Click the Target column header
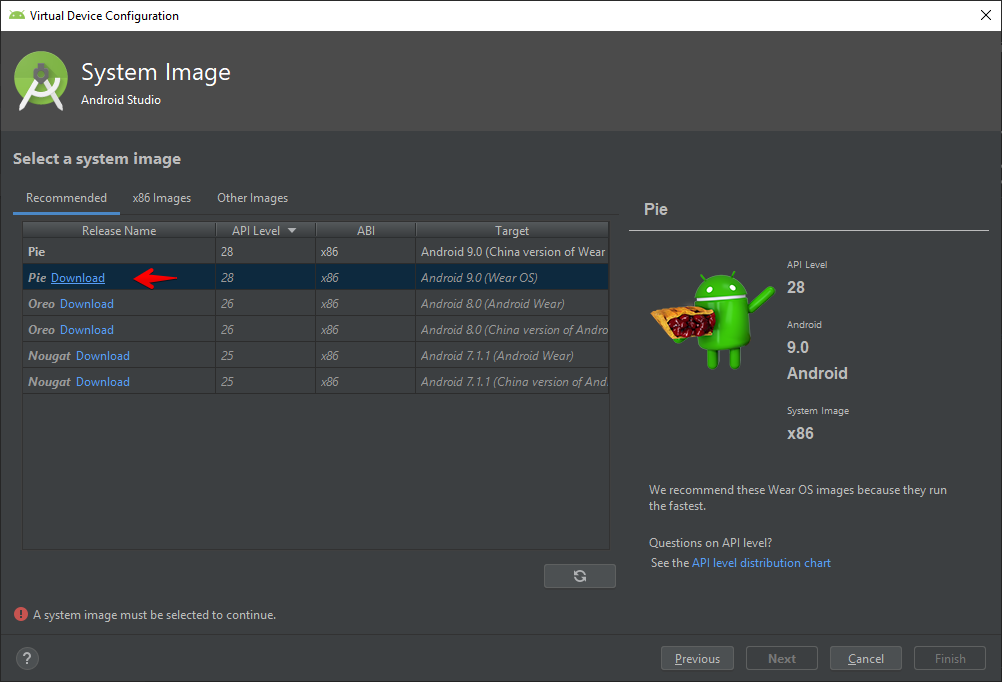 pos(511,231)
